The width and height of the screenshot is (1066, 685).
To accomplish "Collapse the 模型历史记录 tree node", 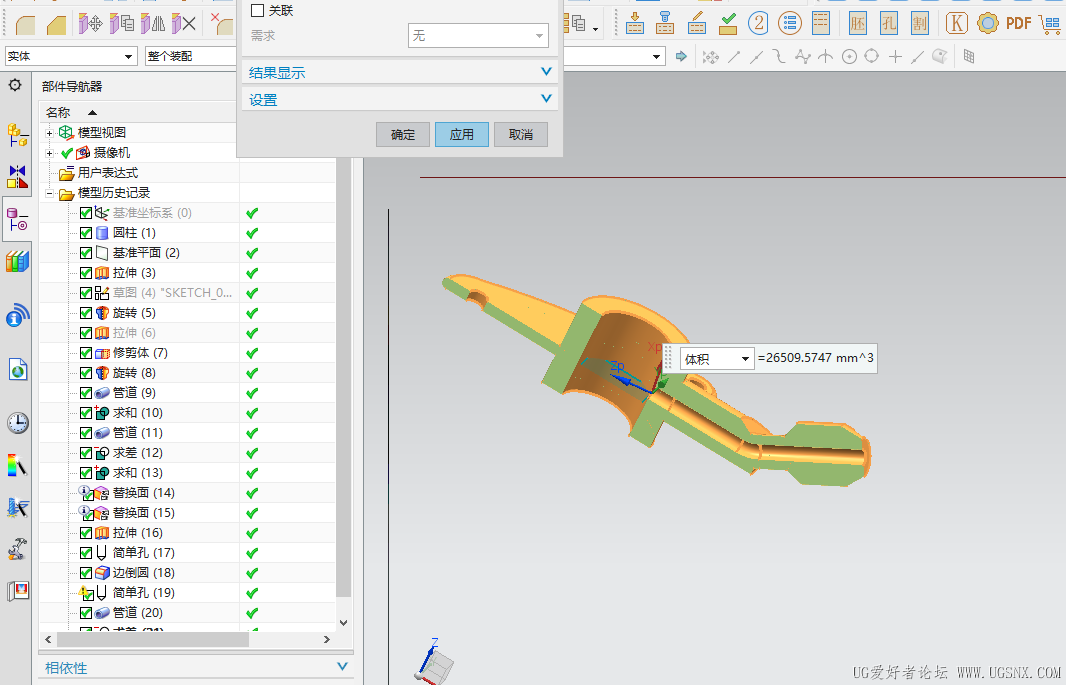I will pos(50,194).
